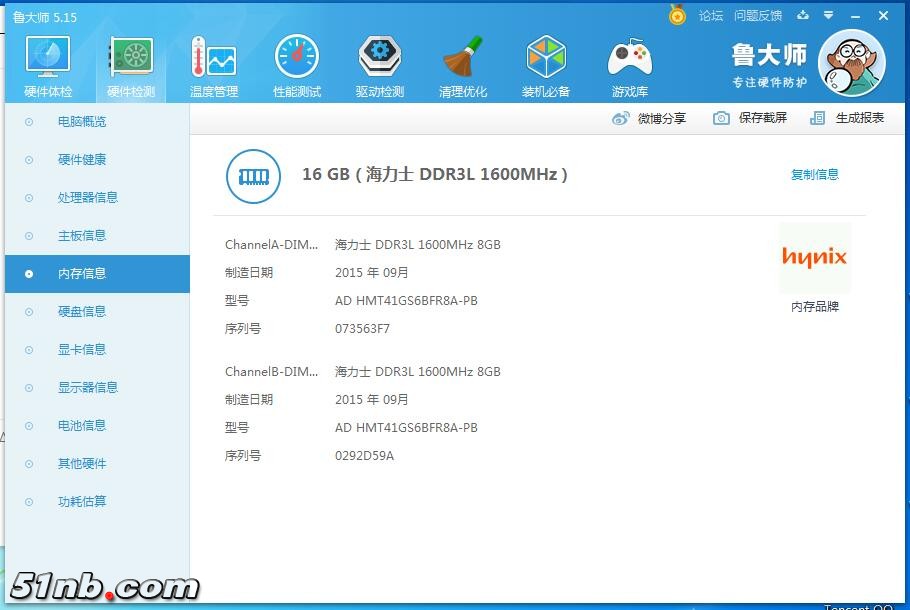Click the 清理优化 broom icon
910x610 pixels.
(463, 66)
